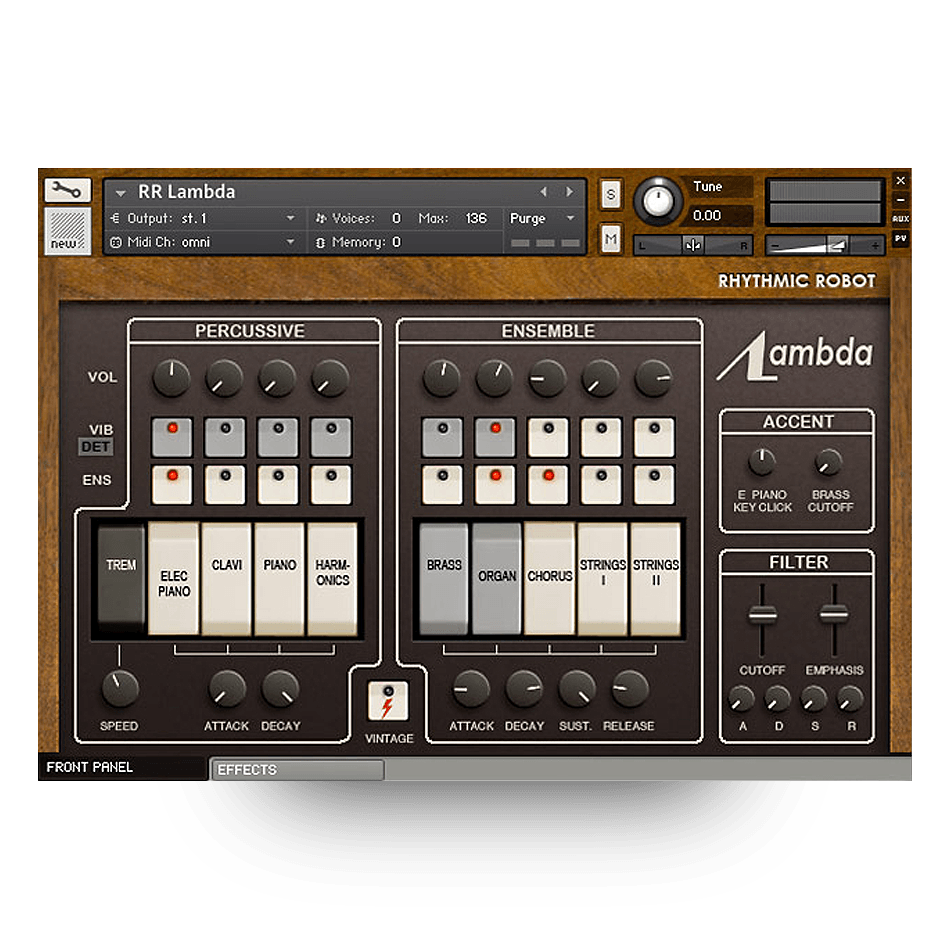Image resolution: width=950 pixels, height=950 pixels.
Task: Click the tremolo SPEED knob
Action: 120,689
